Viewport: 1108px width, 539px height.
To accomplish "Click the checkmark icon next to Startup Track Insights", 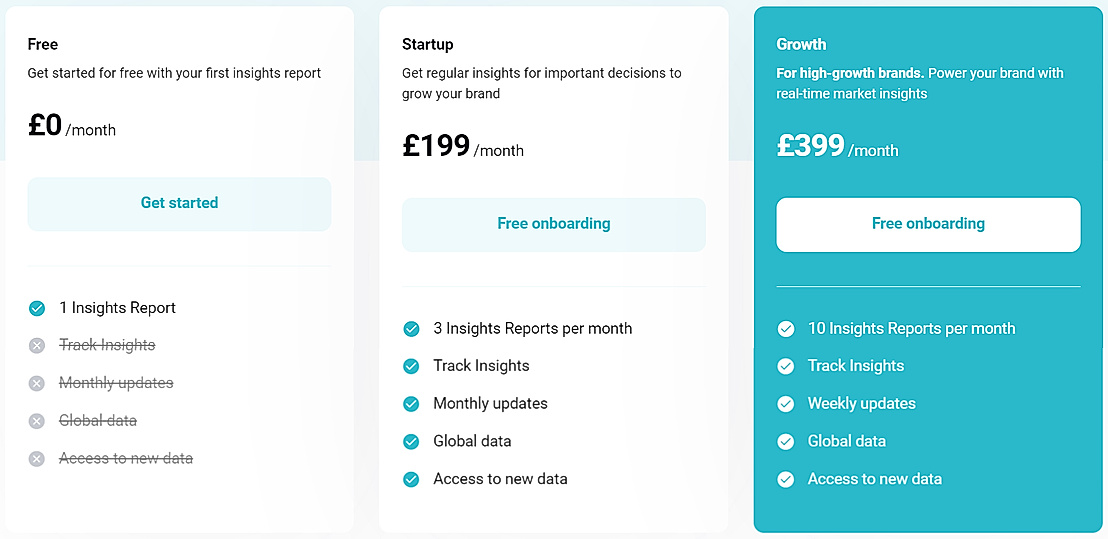I will [x=411, y=366].
